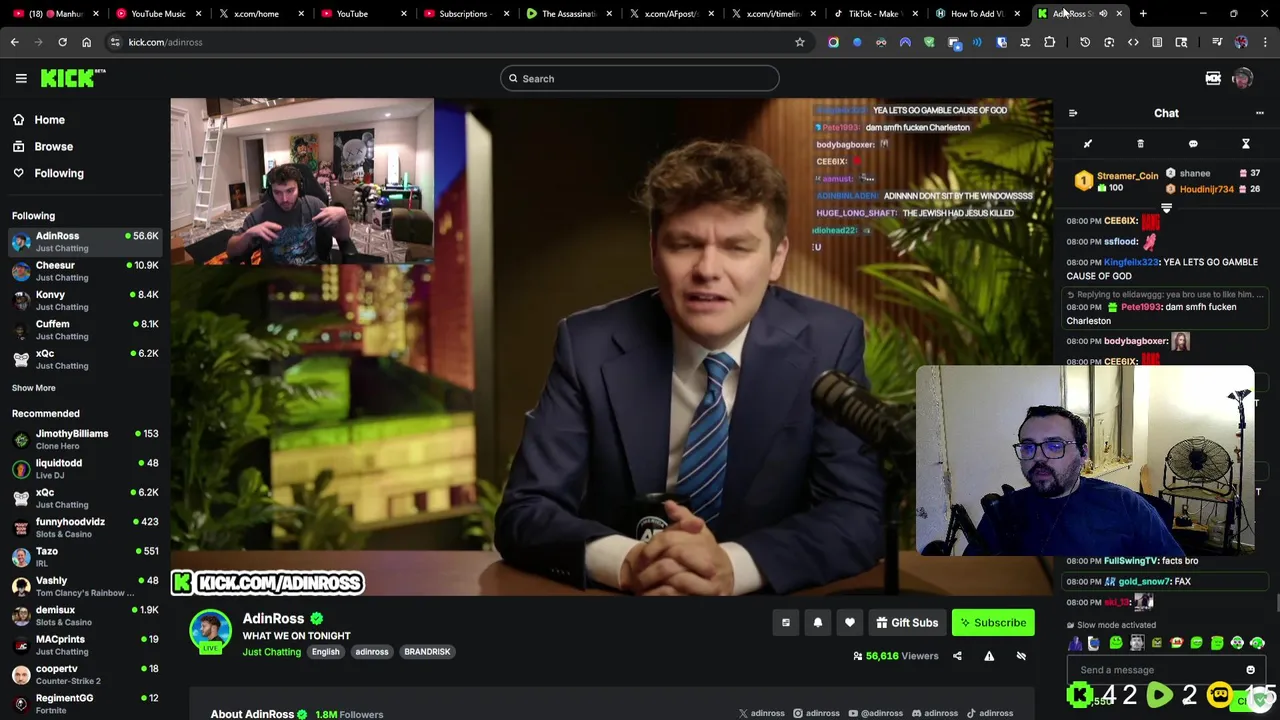The width and height of the screenshot is (1280, 720).
Task: Click the sword moderation icon in chat
Action: coord(1088,144)
